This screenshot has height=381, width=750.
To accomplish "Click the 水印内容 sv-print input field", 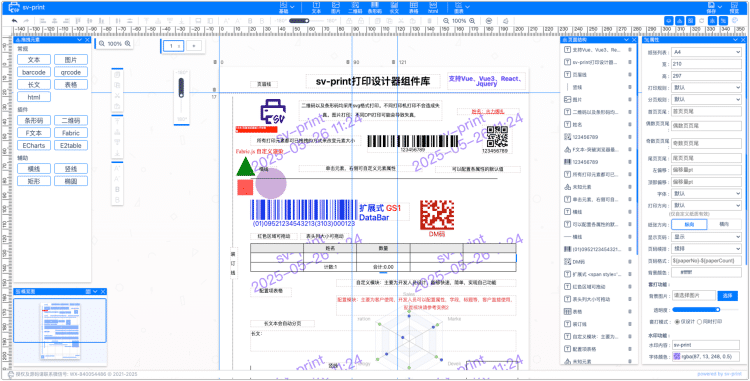I will [706, 345].
